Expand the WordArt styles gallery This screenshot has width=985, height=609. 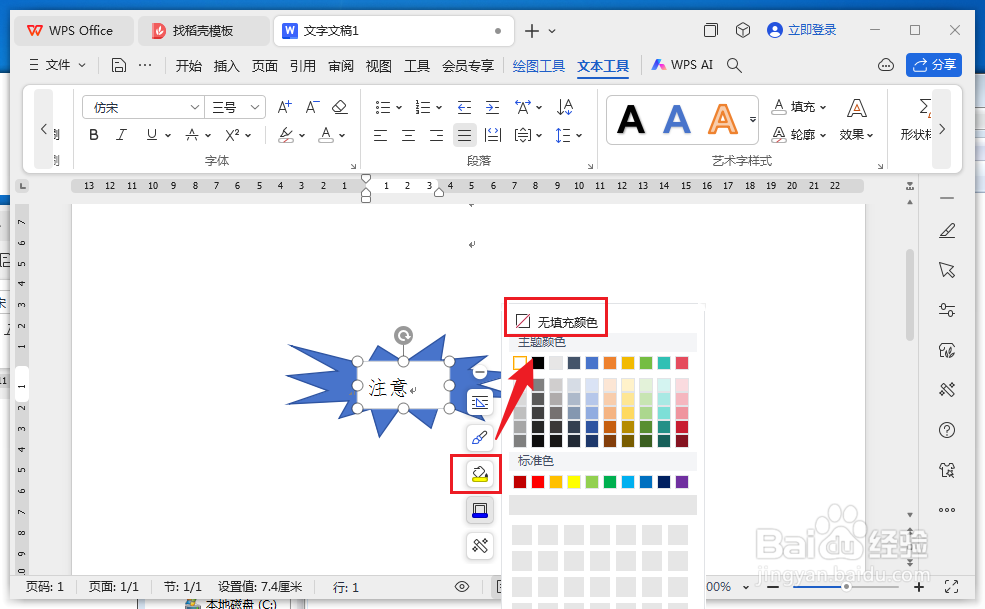coord(753,119)
